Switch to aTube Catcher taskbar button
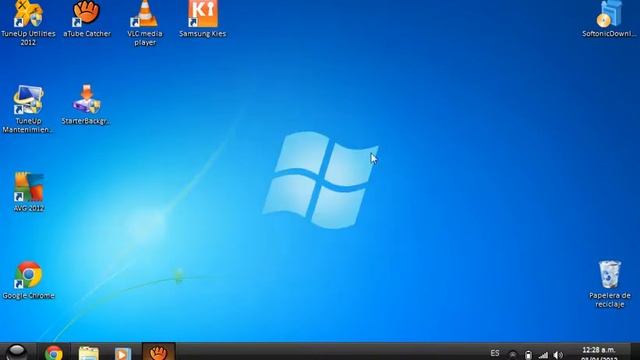Screen dimensions: 640x360 tap(158, 352)
